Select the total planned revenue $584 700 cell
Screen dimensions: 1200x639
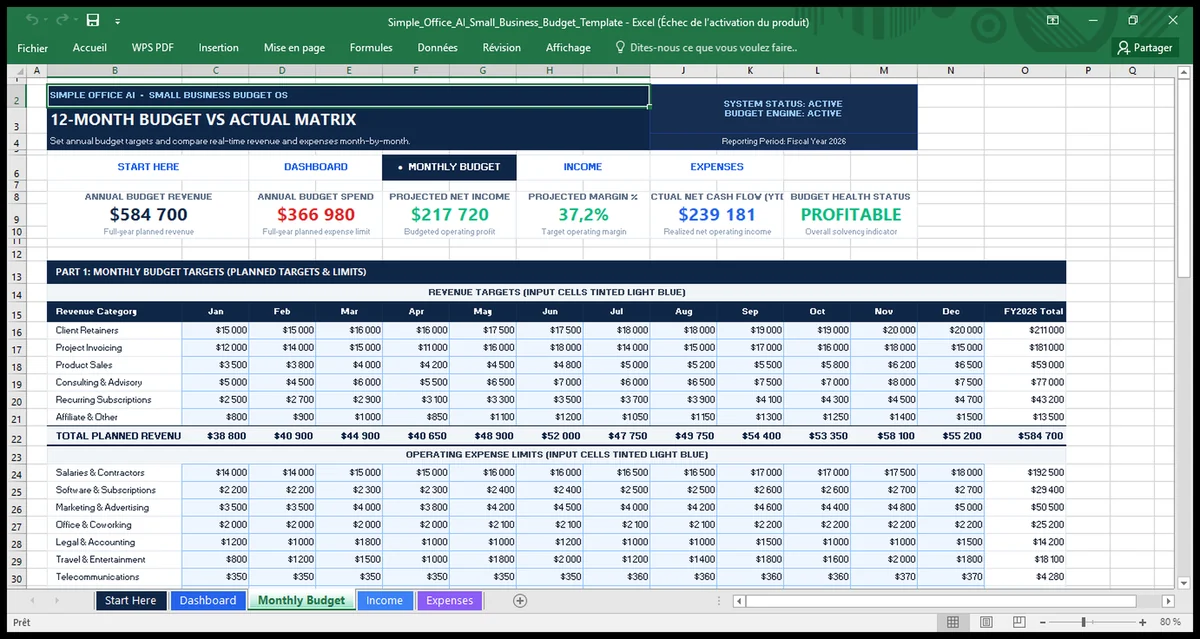coord(1025,436)
